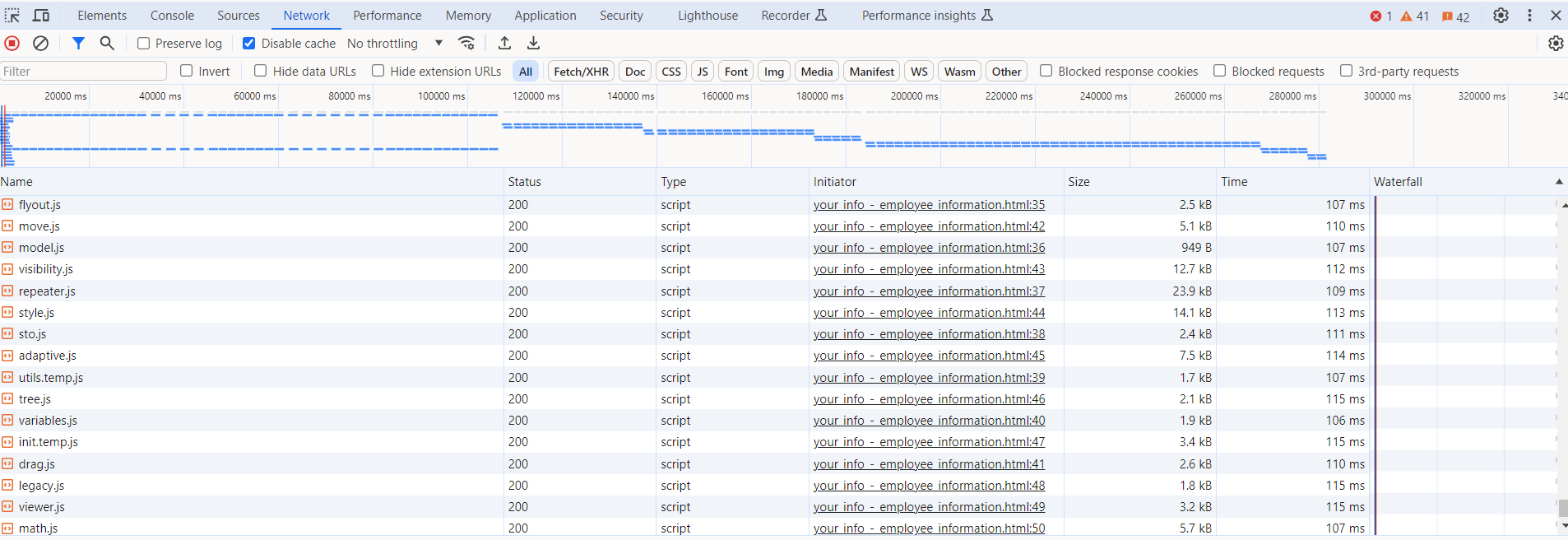Switch to the Application tab
The image size is (1568, 540).
click(545, 16)
